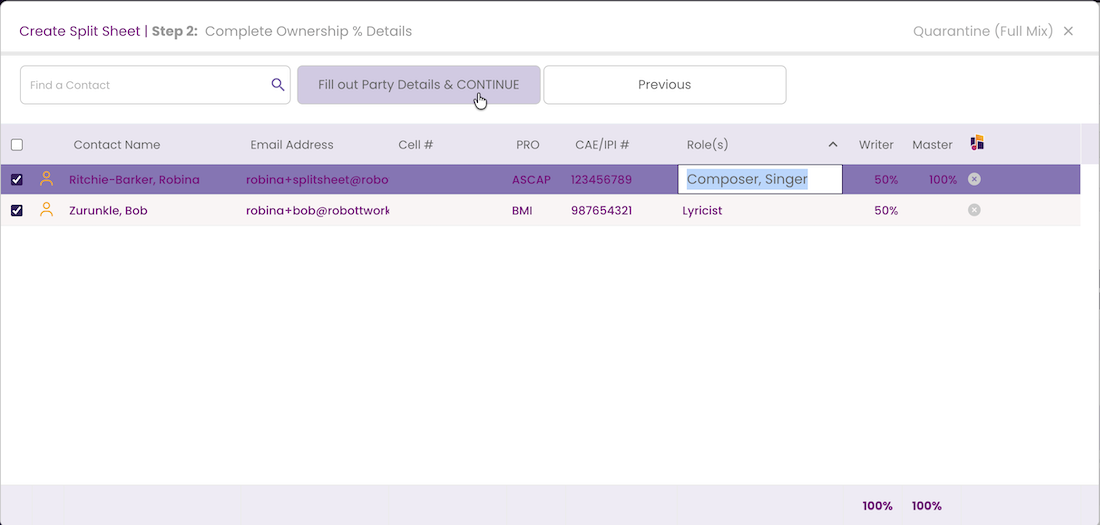Sort by the Contact Name column header
Viewport: 1100px width, 525px height.
116,145
